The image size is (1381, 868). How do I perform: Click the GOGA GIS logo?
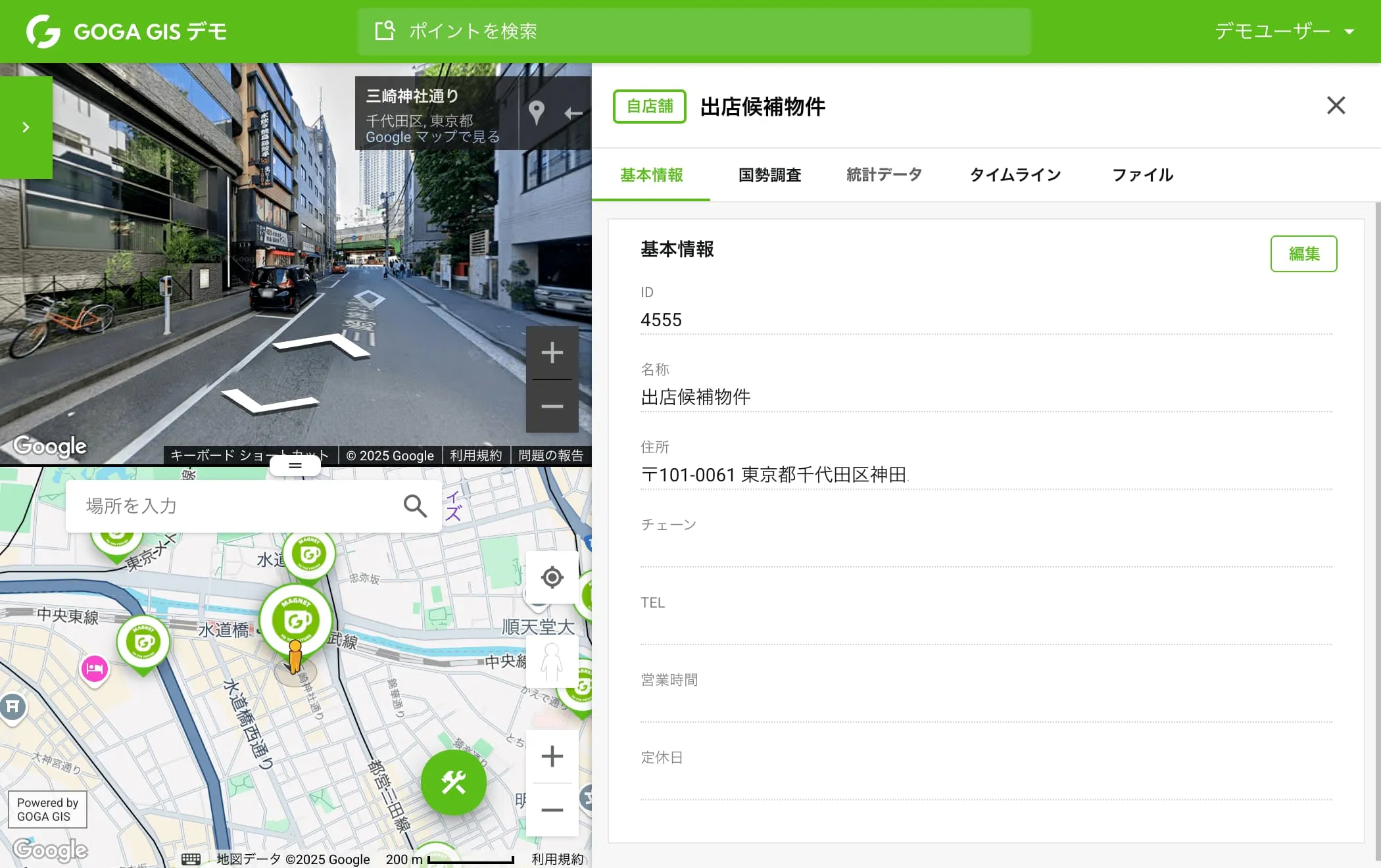125,30
